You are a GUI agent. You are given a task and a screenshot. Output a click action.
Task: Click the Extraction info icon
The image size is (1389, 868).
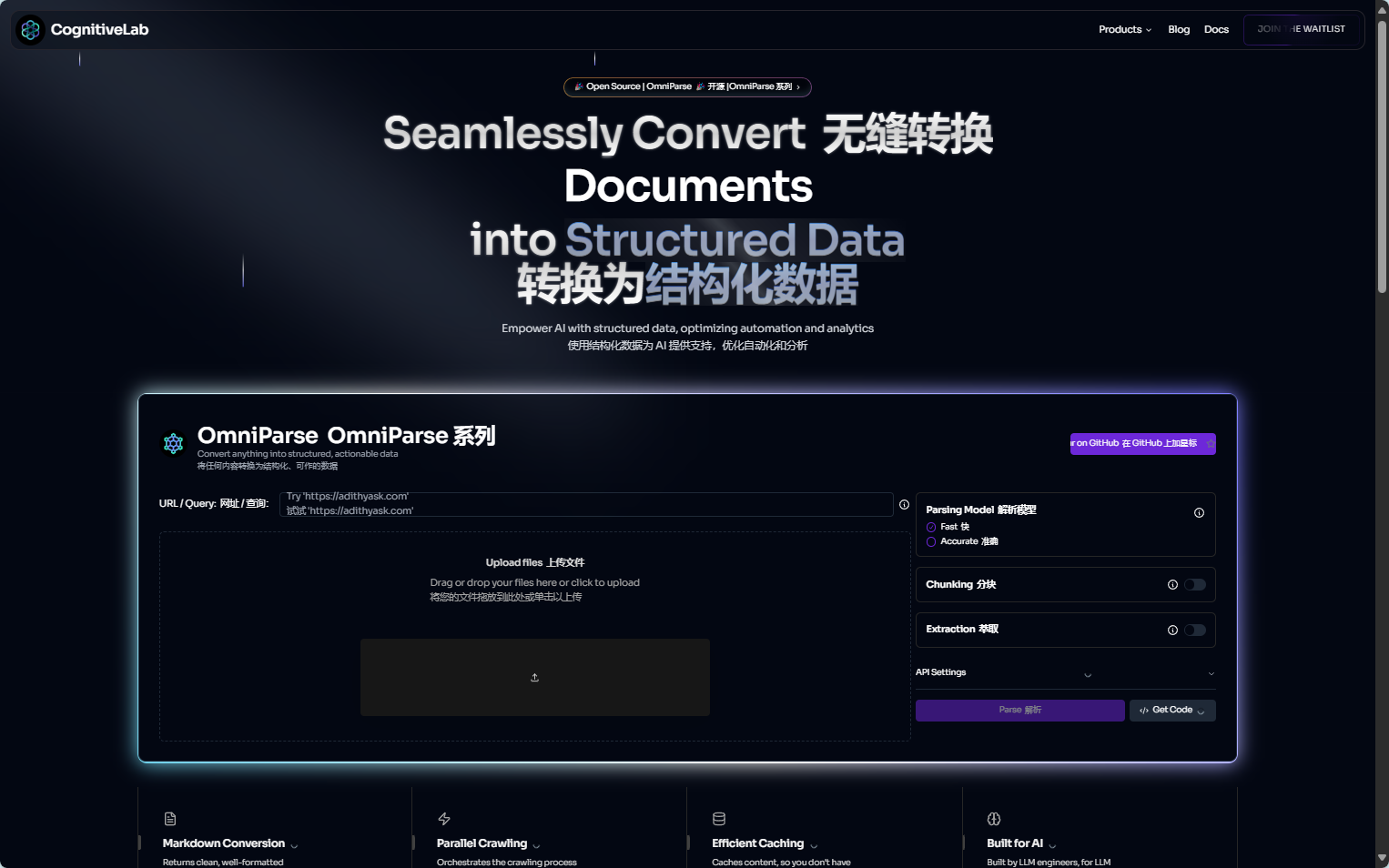pos(1172,630)
